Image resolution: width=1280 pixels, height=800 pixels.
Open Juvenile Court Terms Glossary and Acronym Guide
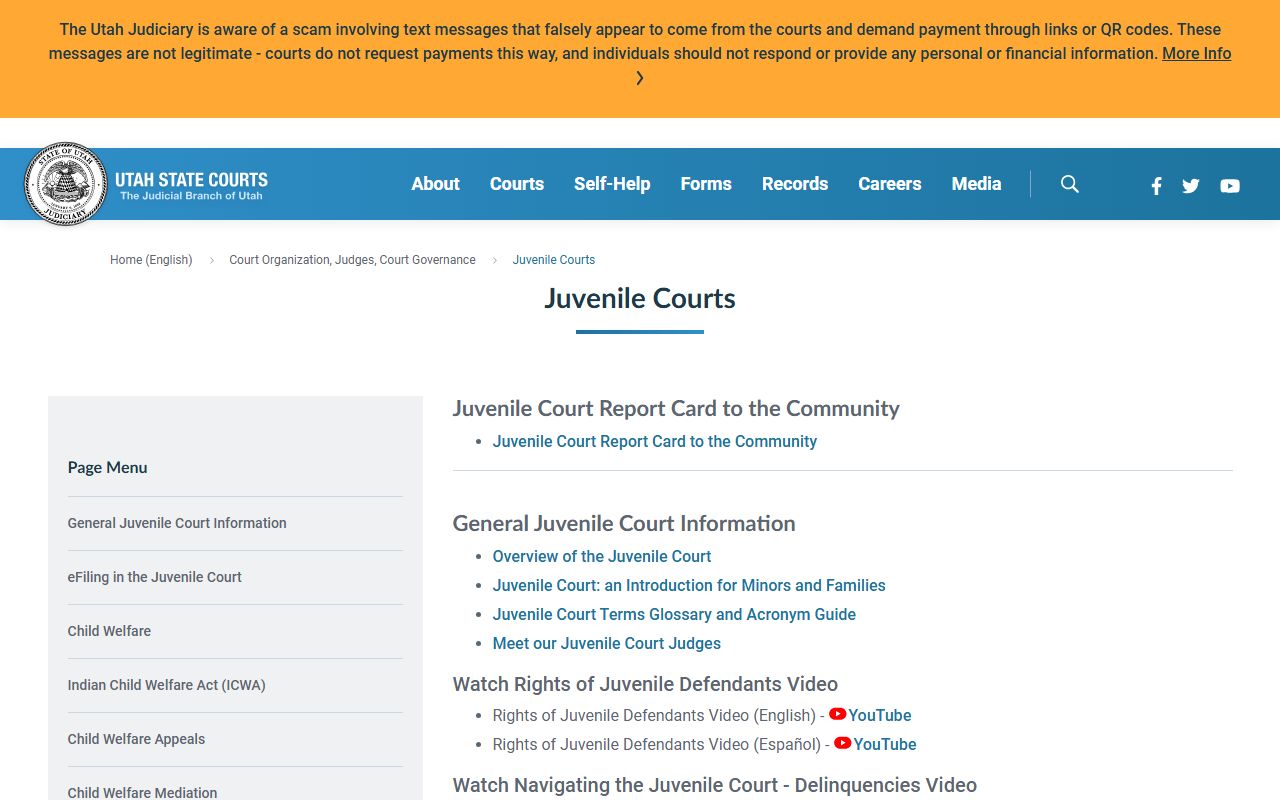(x=674, y=614)
